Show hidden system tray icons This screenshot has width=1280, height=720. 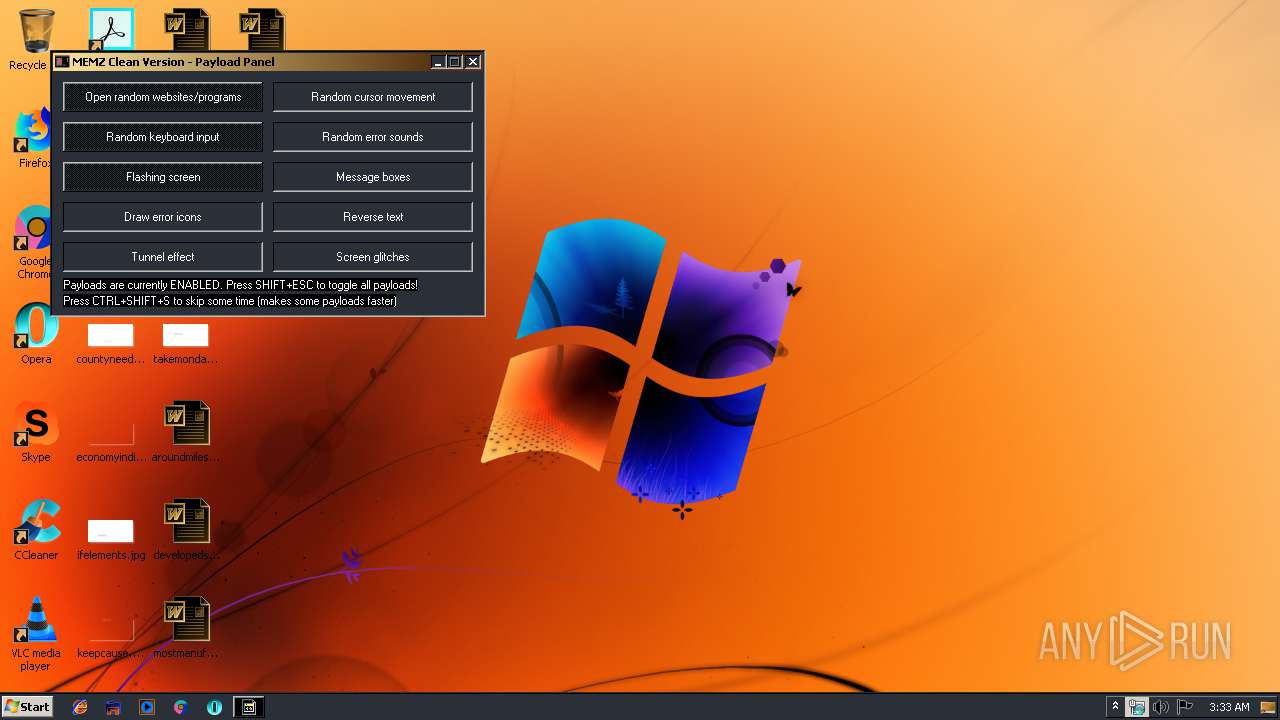(x=1116, y=707)
